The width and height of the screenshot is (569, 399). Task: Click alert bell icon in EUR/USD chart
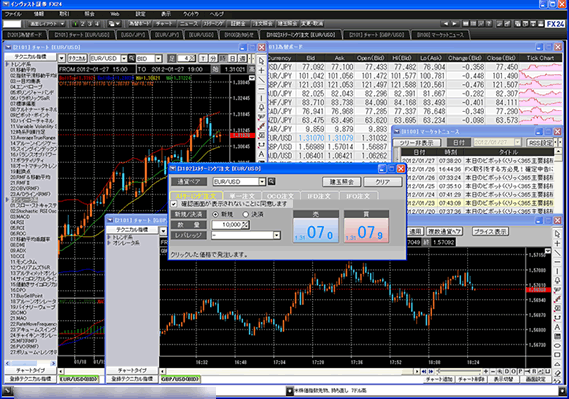click(261, 108)
